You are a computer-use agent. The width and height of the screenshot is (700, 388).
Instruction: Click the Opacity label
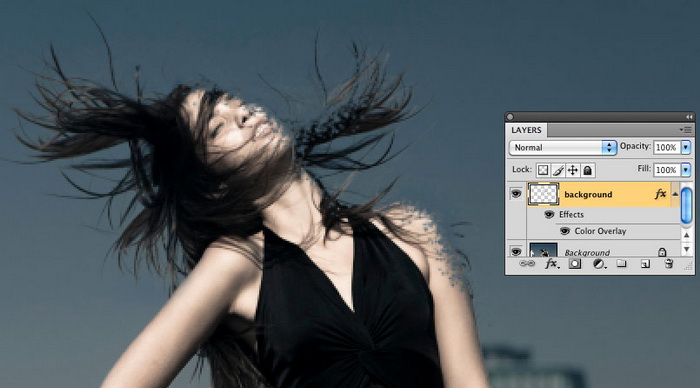(x=635, y=146)
